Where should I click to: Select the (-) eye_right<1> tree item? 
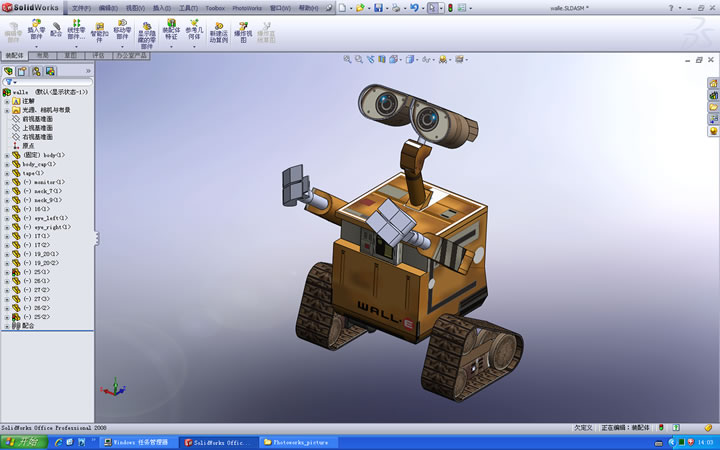pyautogui.click(x=47, y=227)
